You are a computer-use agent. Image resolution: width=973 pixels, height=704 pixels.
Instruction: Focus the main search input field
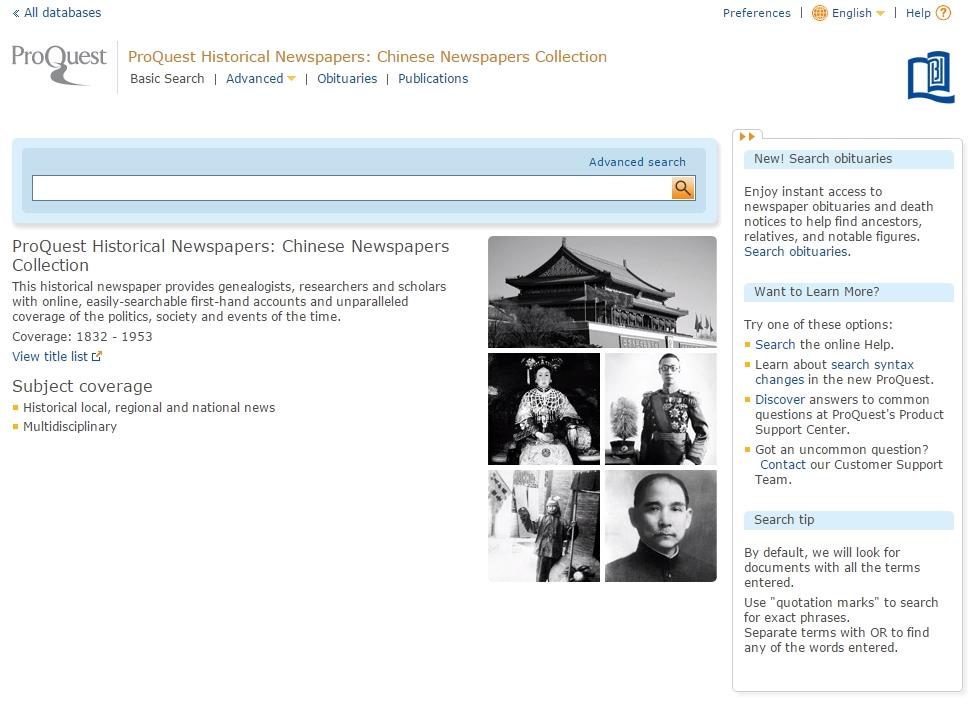(352, 188)
